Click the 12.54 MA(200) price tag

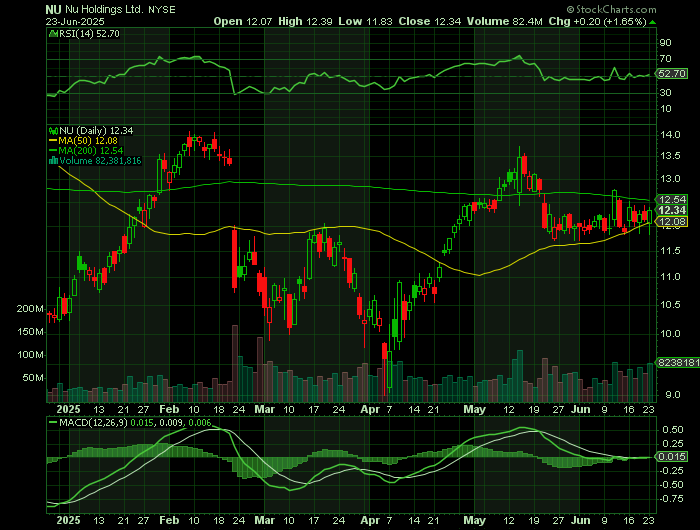pos(672,200)
